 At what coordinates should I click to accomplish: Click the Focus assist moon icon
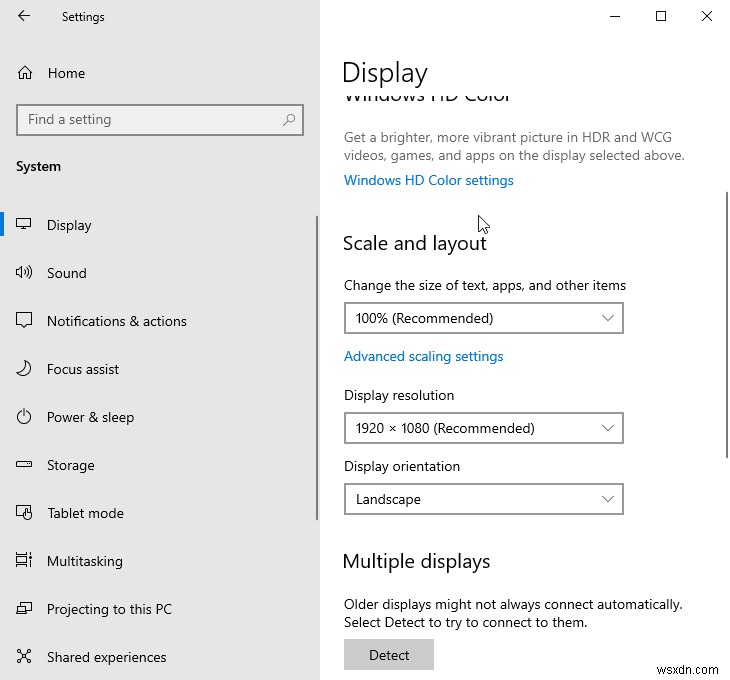coord(25,369)
